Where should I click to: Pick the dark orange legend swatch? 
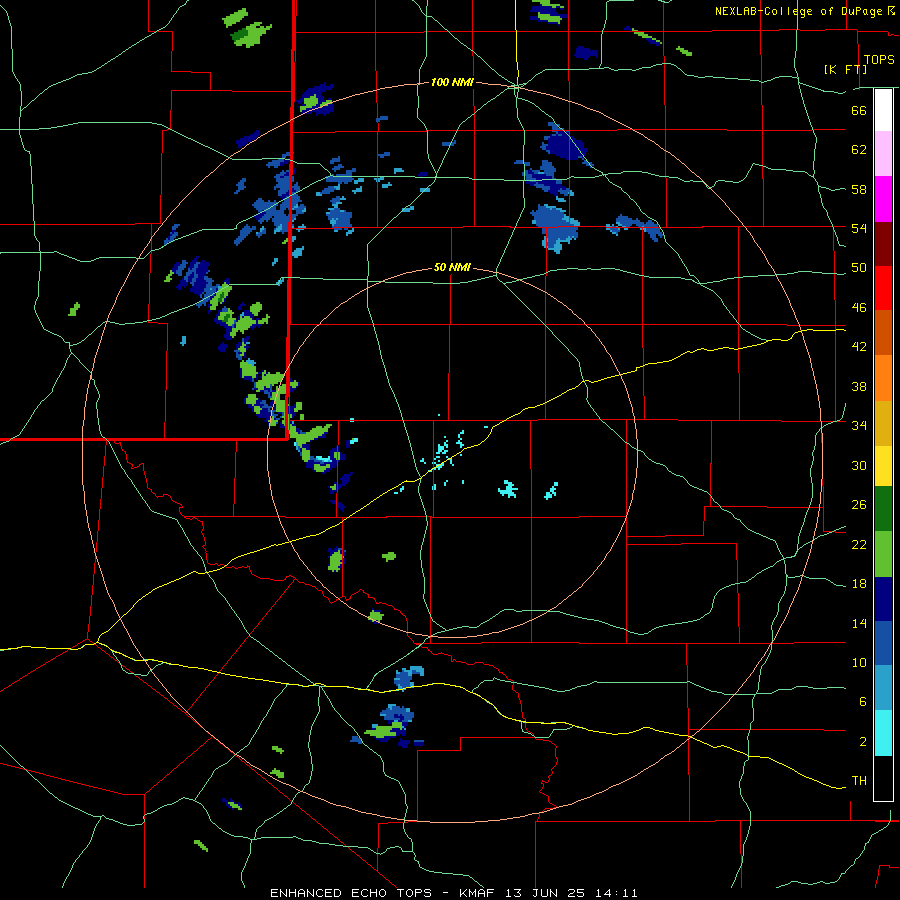883,332
